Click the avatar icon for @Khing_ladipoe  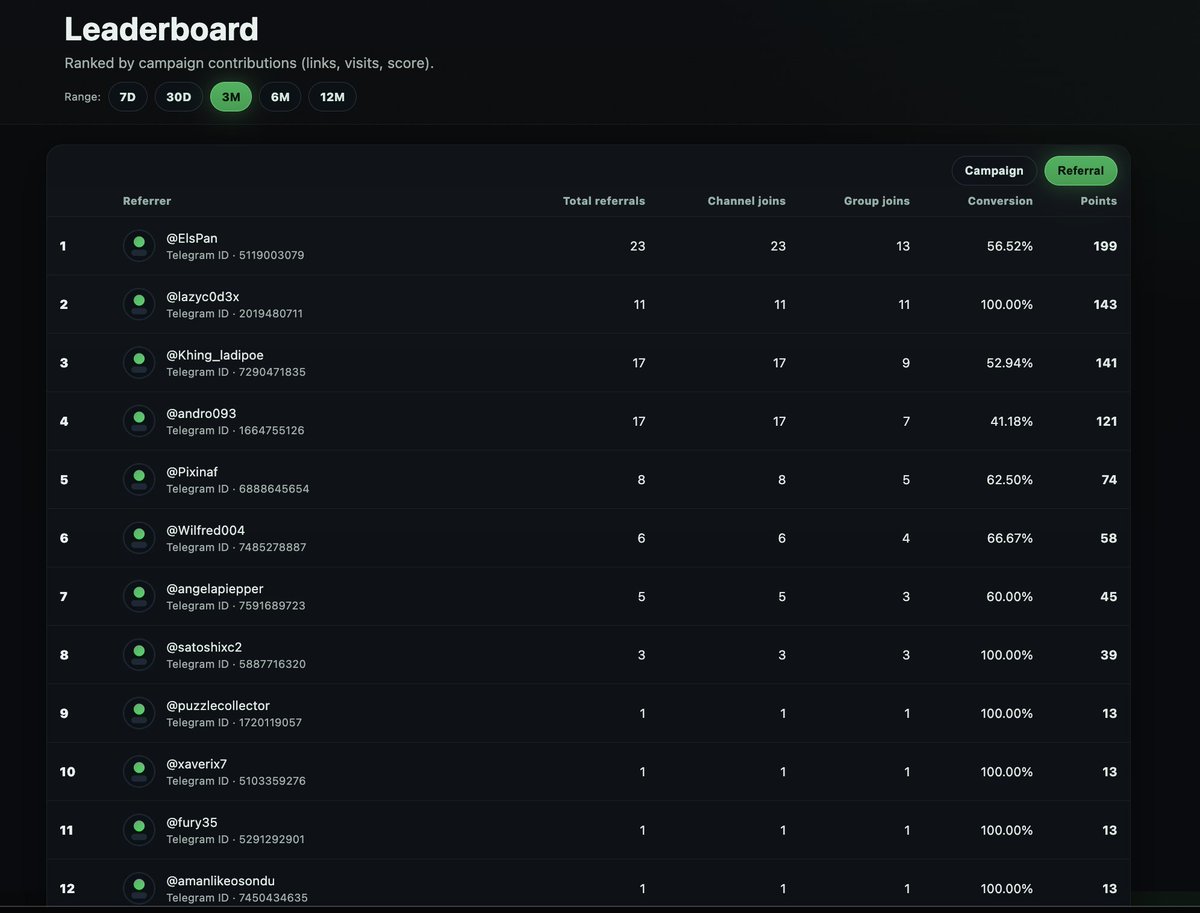point(139,363)
